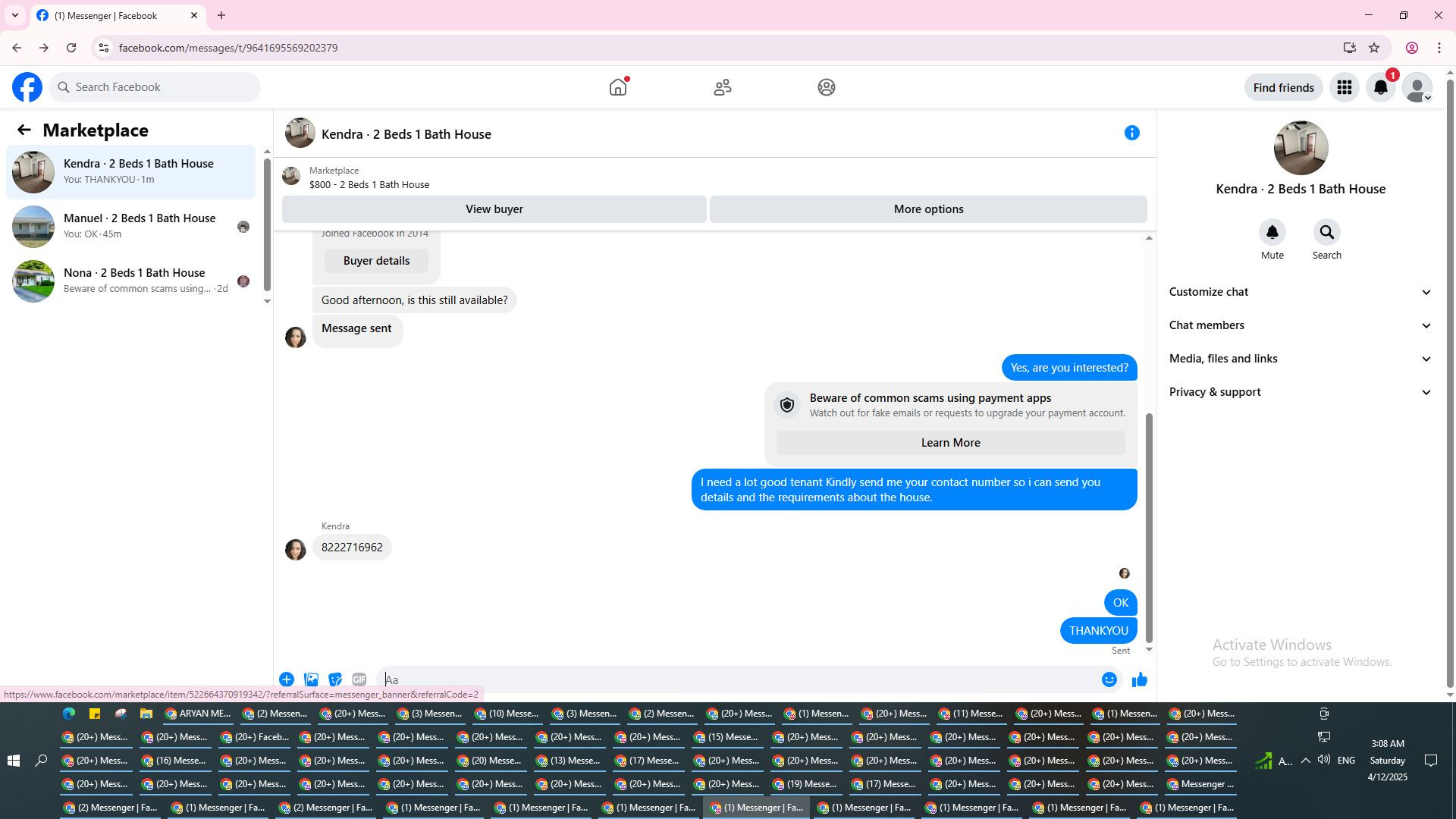1456x819 pixels.
Task: Attach a photo file in composer
Action: click(311, 679)
